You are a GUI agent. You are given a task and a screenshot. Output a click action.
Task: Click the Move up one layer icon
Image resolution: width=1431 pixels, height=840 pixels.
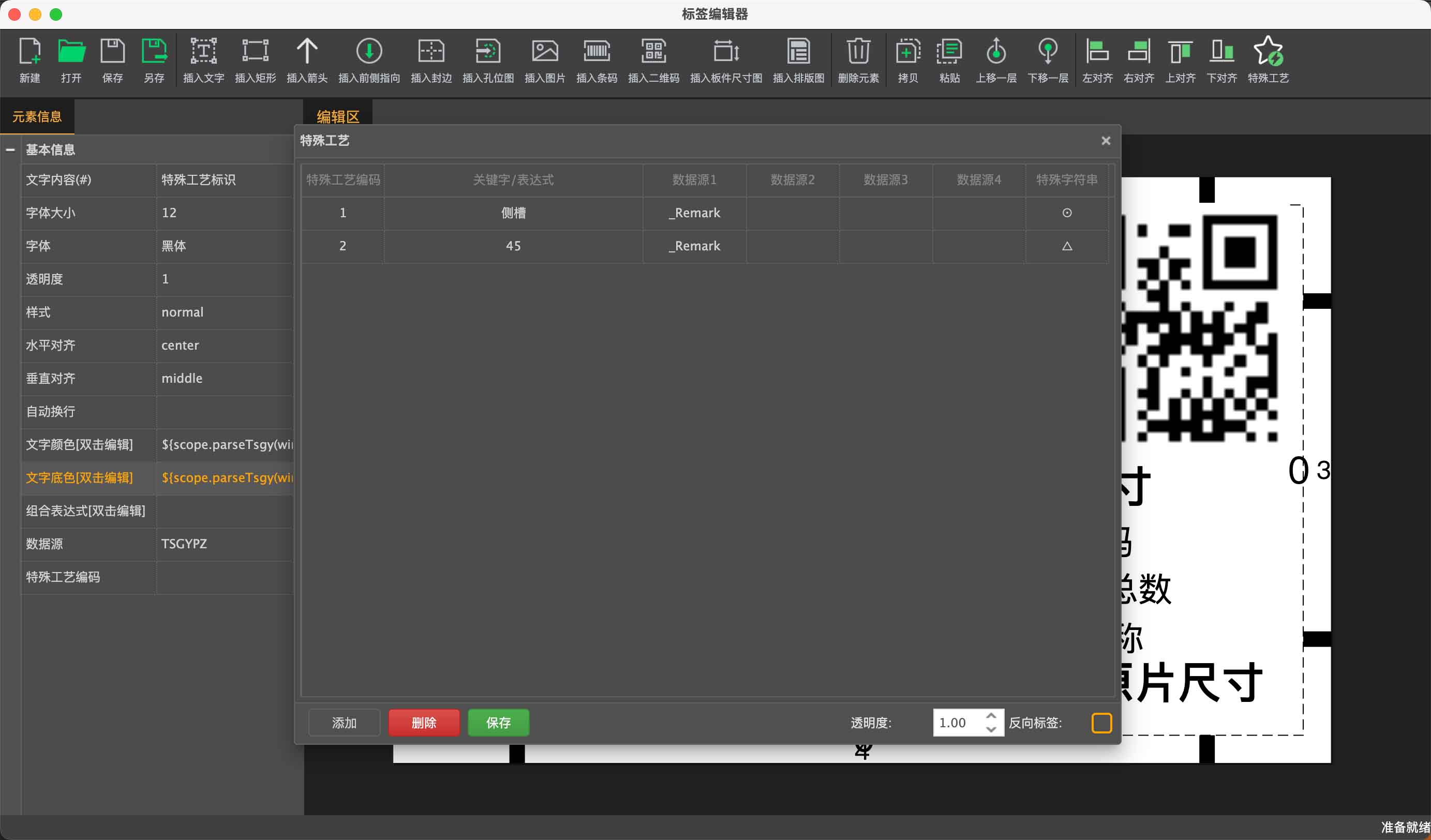pyautogui.click(x=995, y=52)
